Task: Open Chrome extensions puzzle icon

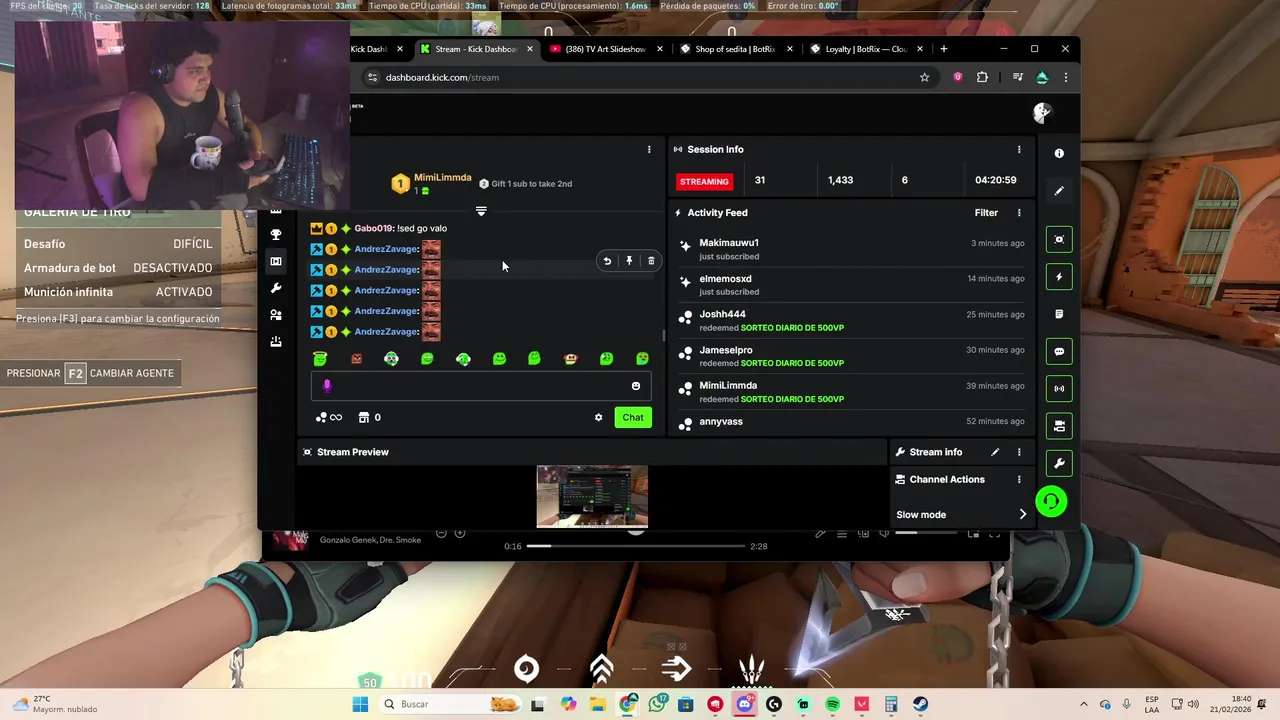Action: pos(982,77)
